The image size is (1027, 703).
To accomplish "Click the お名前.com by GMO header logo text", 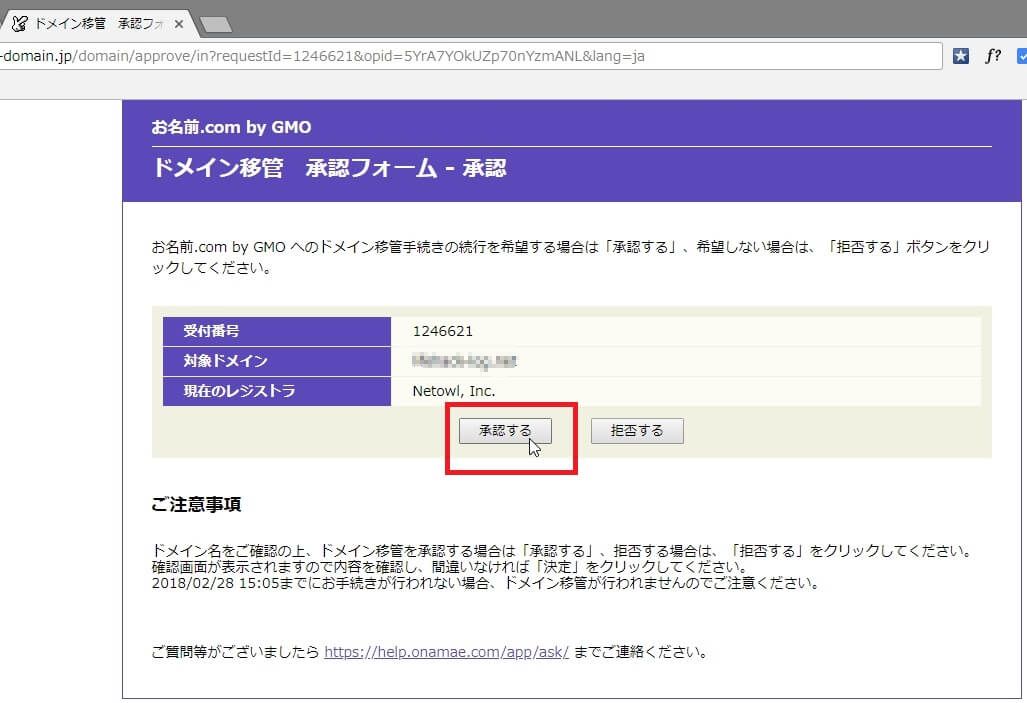I will point(231,127).
